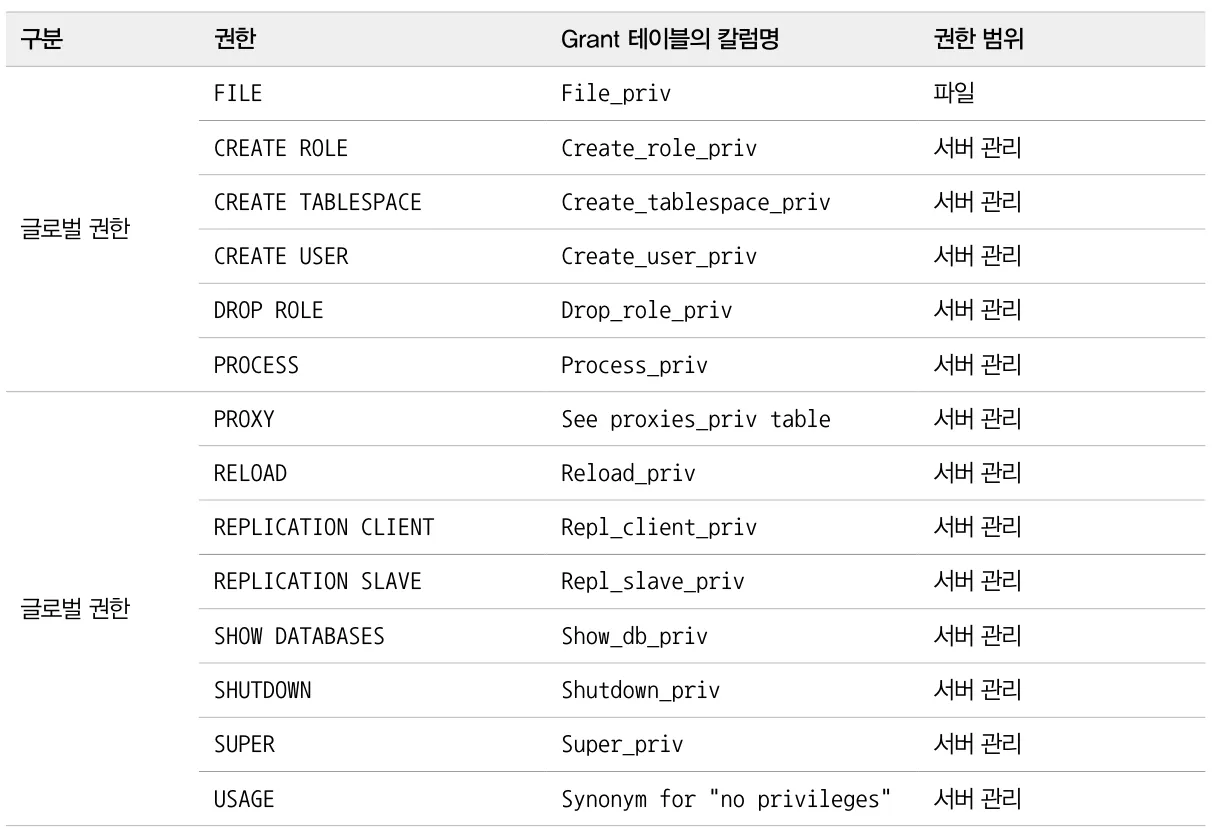Select Shutdown_priv cell
1226x839 pixels.
640,691
